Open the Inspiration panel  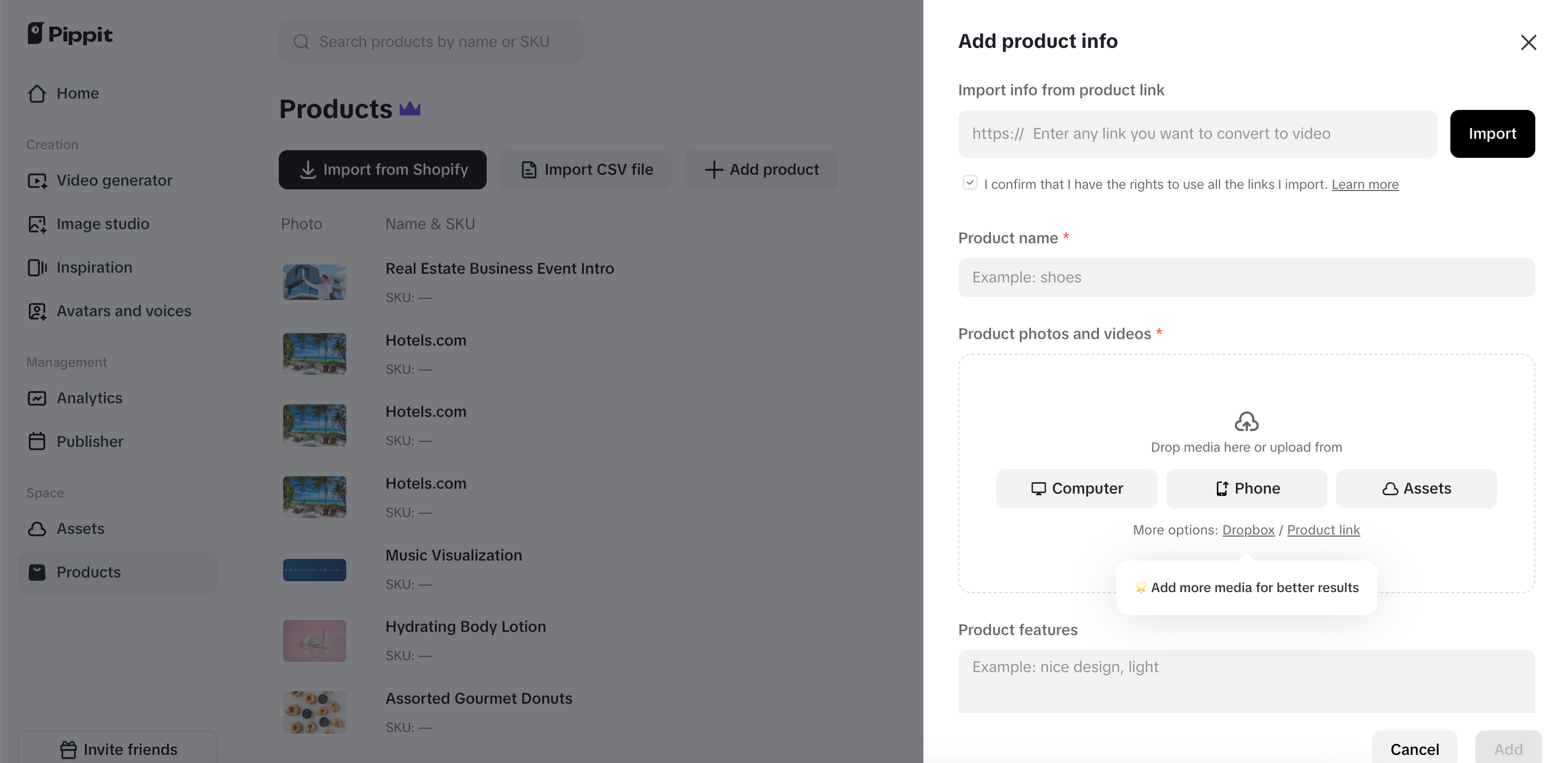[94, 267]
